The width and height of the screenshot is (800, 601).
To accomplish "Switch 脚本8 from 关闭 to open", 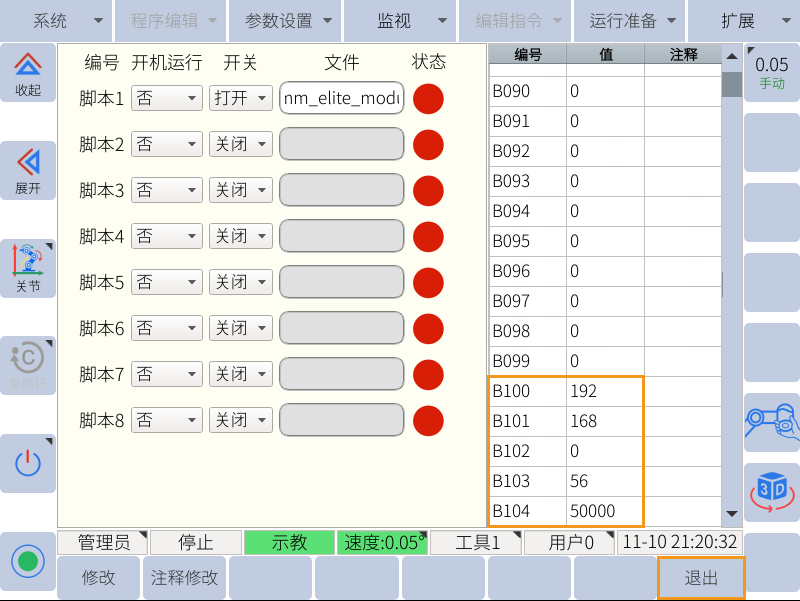I will [240, 419].
